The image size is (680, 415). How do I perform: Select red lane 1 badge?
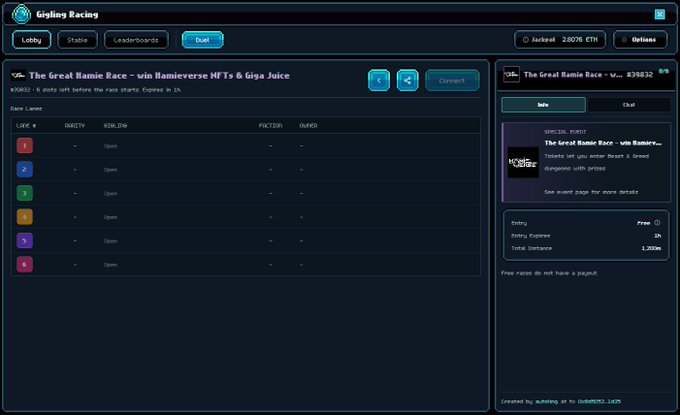25,146
